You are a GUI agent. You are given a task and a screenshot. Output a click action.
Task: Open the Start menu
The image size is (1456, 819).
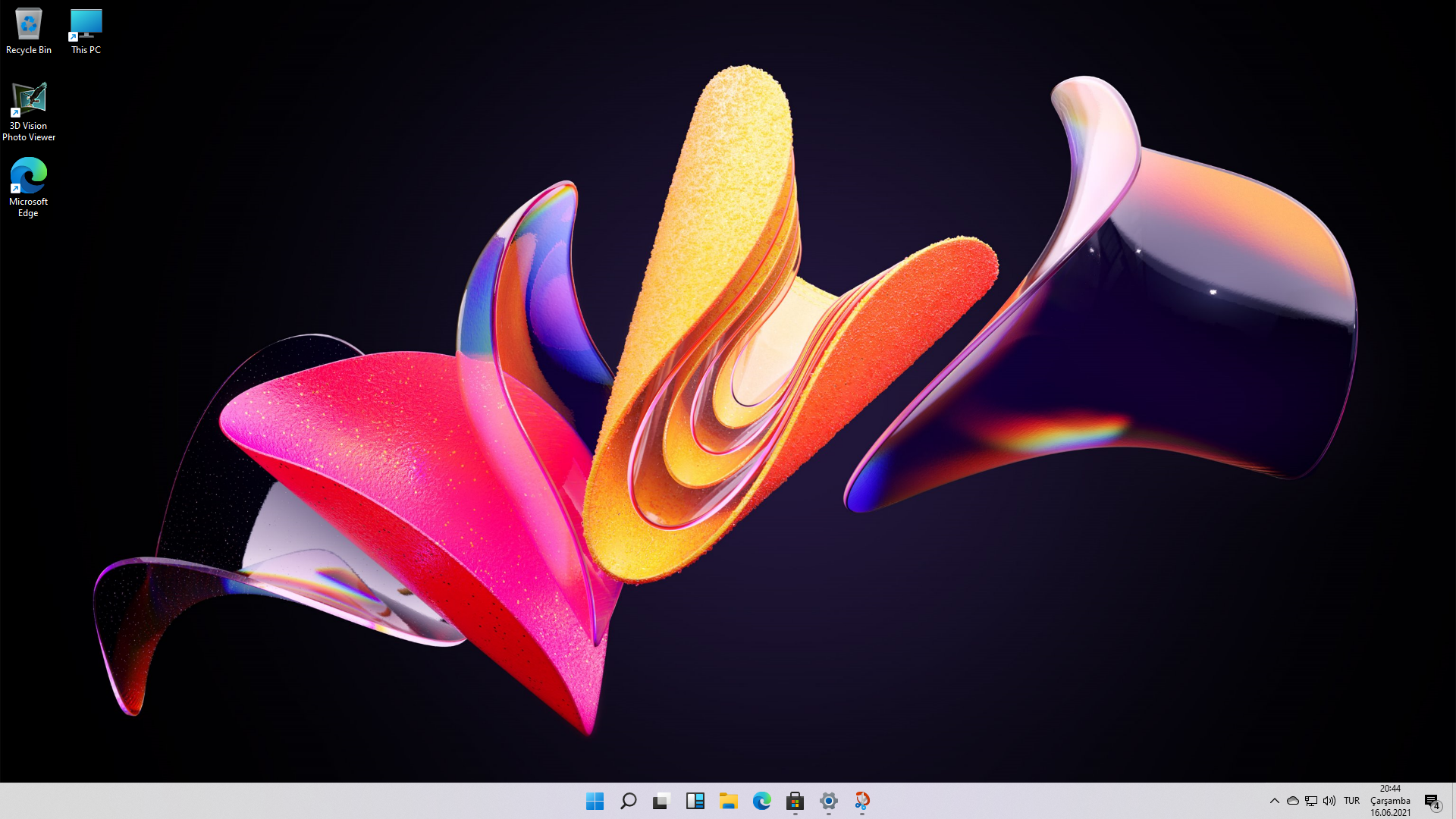coord(595,801)
